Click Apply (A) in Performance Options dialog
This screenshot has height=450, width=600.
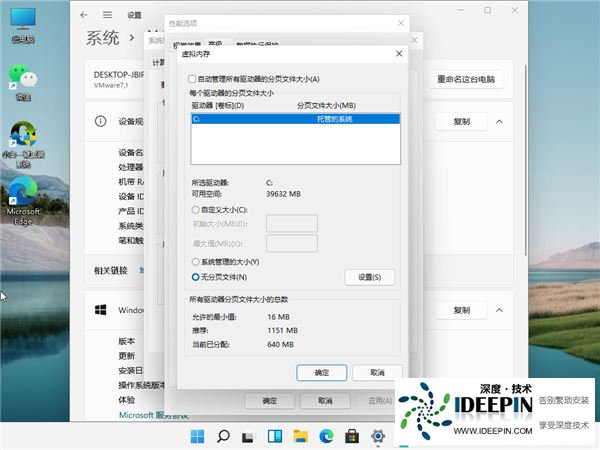click(380, 401)
